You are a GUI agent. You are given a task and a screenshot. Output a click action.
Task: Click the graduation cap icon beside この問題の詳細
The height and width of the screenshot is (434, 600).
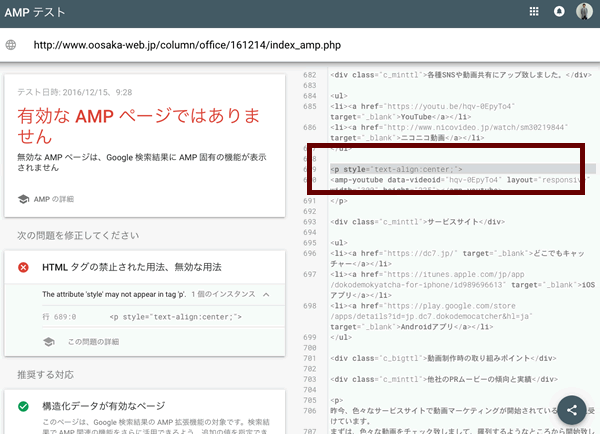point(49,342)
